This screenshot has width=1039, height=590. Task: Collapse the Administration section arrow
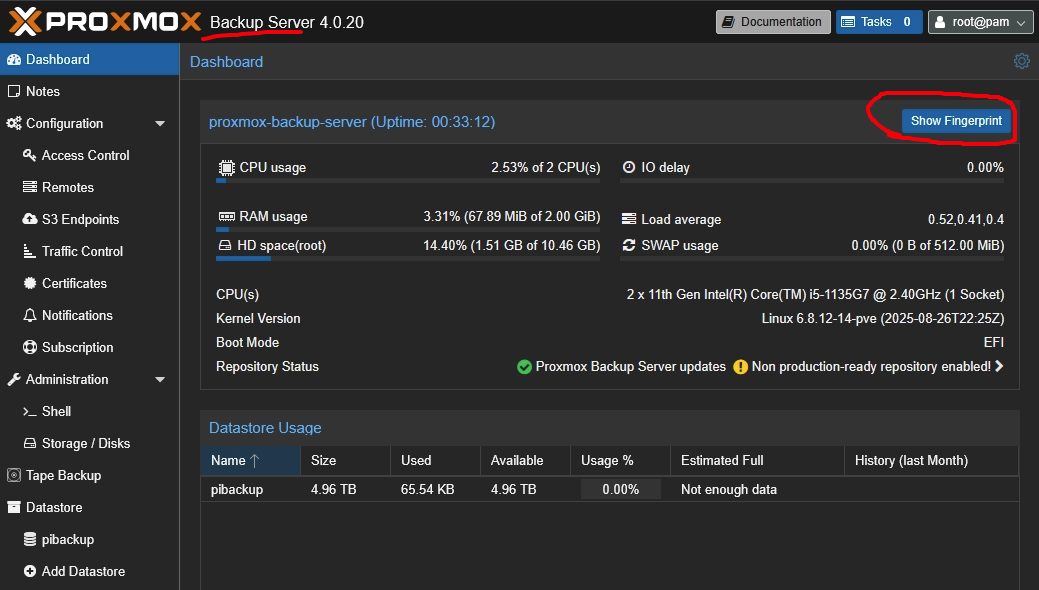point(160,379)
